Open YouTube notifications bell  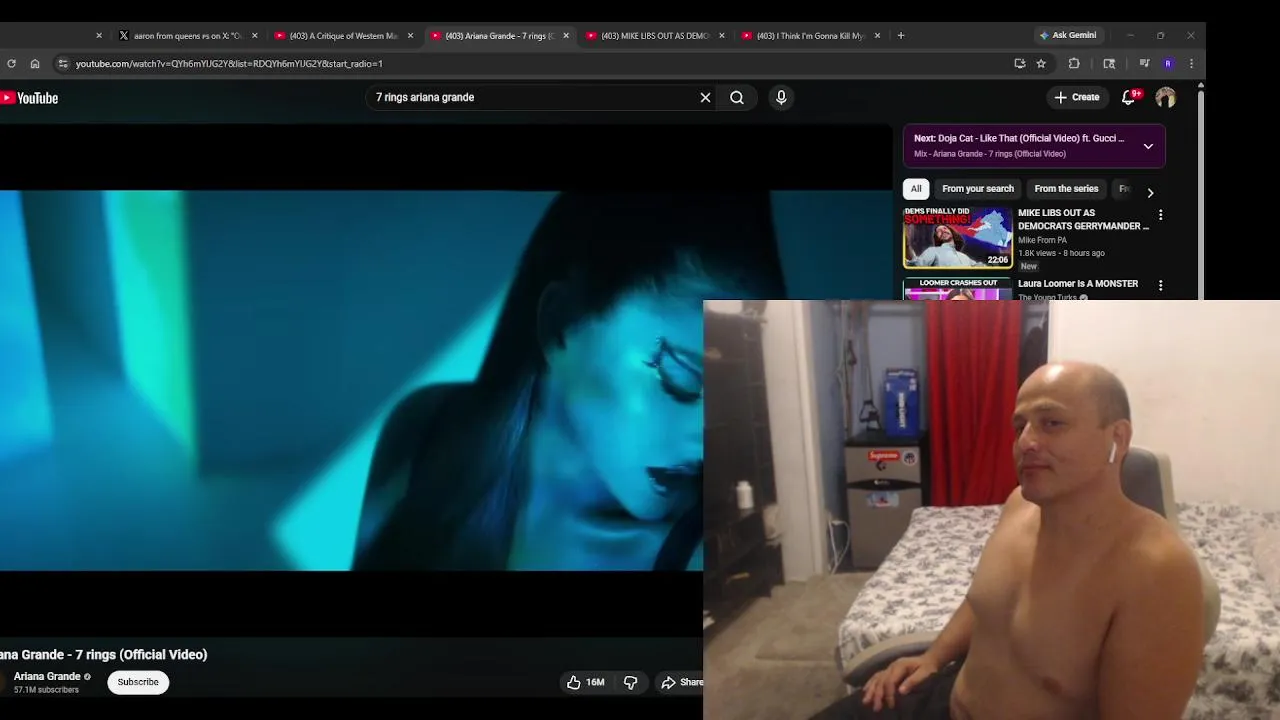[x=1129, y=97]
